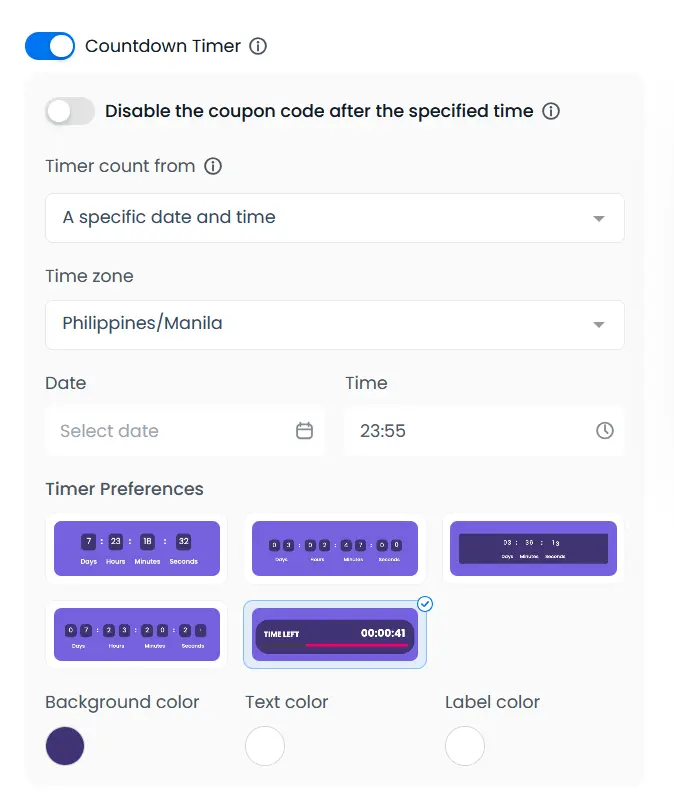Viewport: 674px width, 812px height.
Task: Click the info icon beside Countdown Timer
Action: point(258,46)
